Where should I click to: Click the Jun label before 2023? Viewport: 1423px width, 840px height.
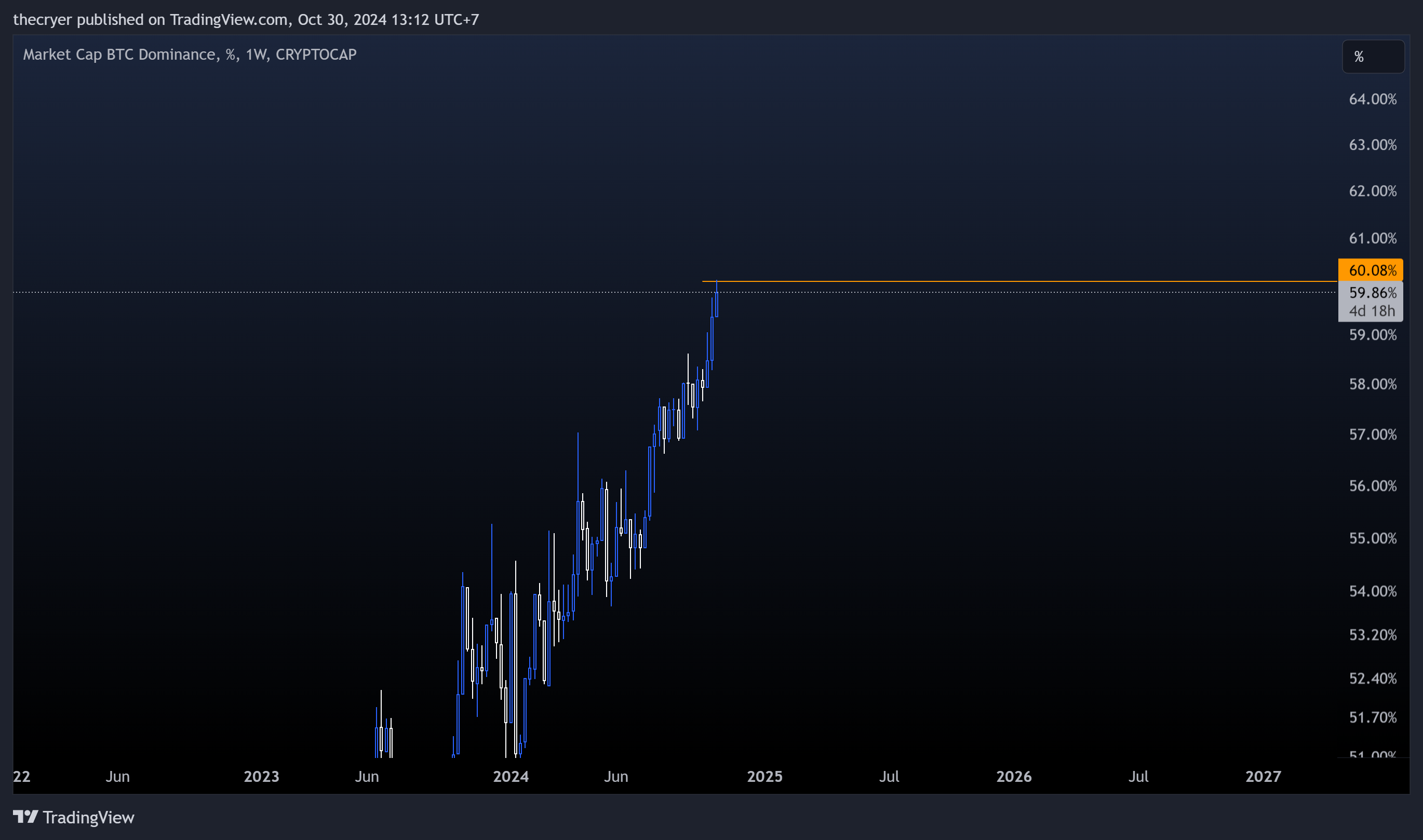118,776
